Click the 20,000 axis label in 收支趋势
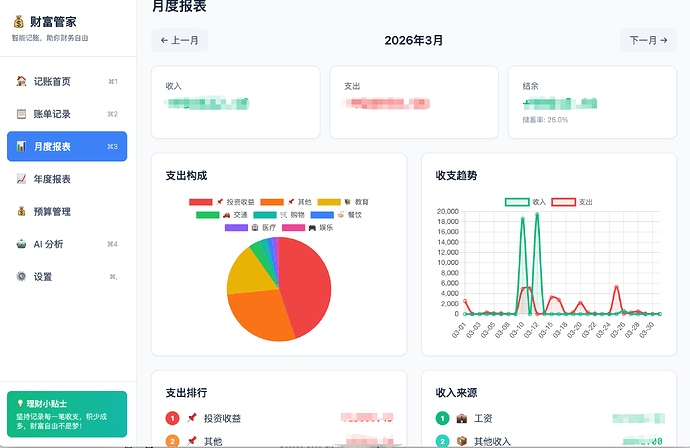Screen dimensions: 690x448 click(448, 211)
